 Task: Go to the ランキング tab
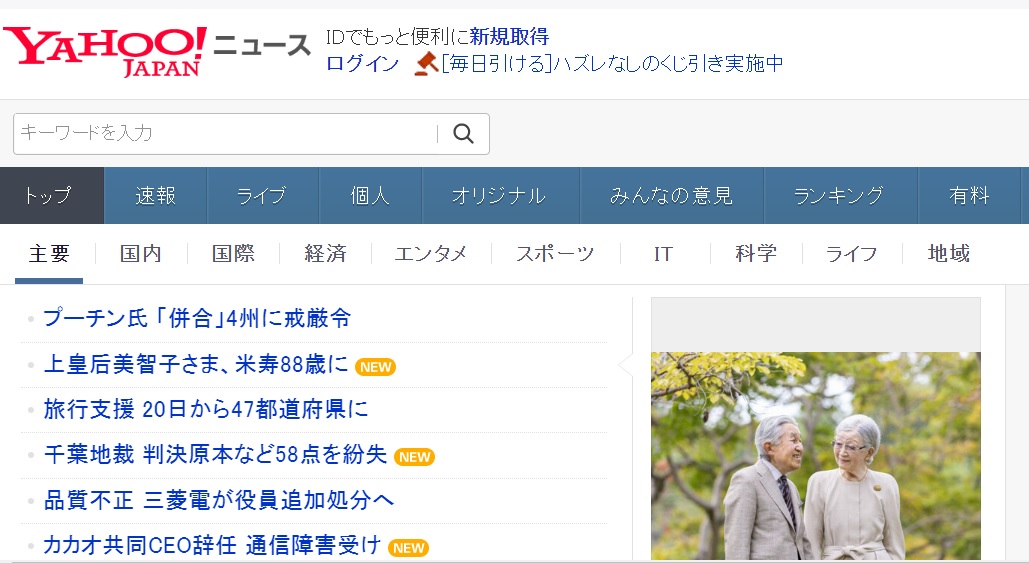838,196
